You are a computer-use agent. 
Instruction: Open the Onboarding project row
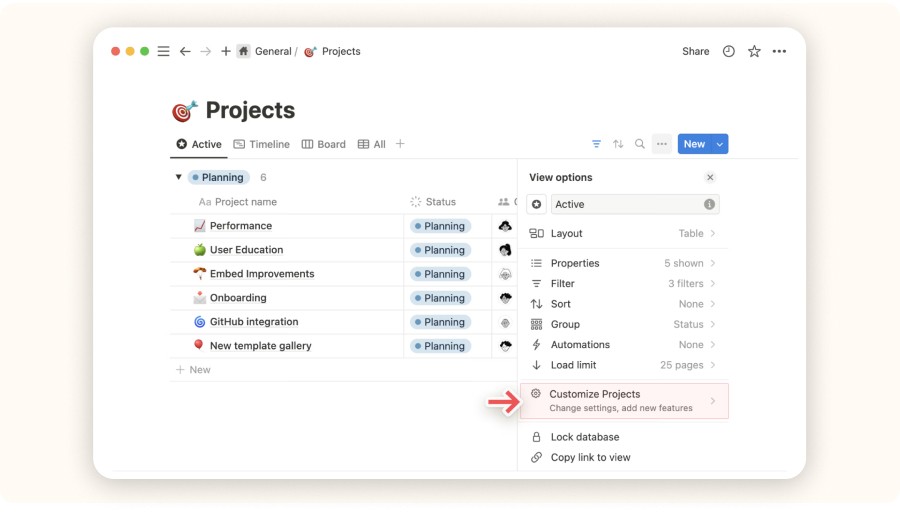(238, 298)
